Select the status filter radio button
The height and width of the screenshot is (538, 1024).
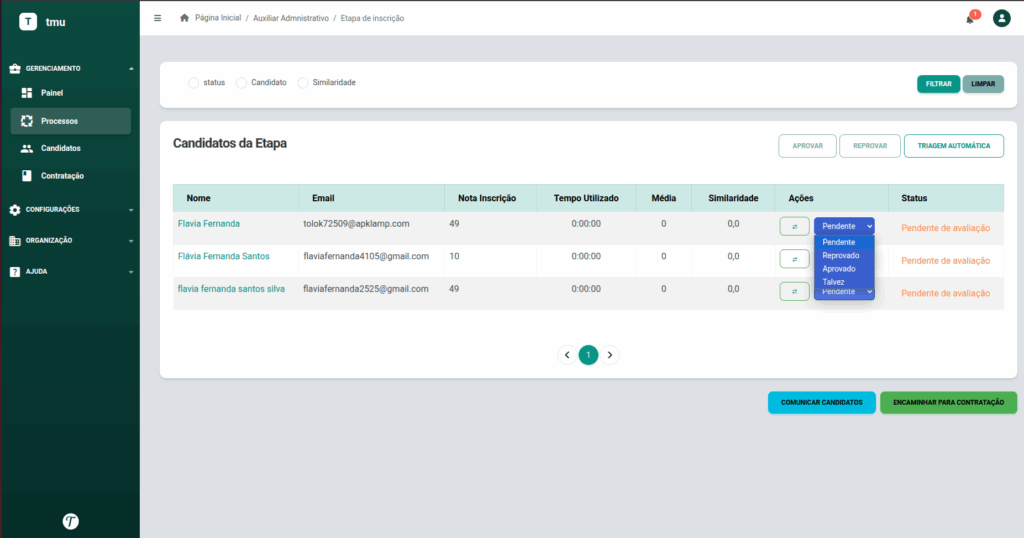point(193,83)
